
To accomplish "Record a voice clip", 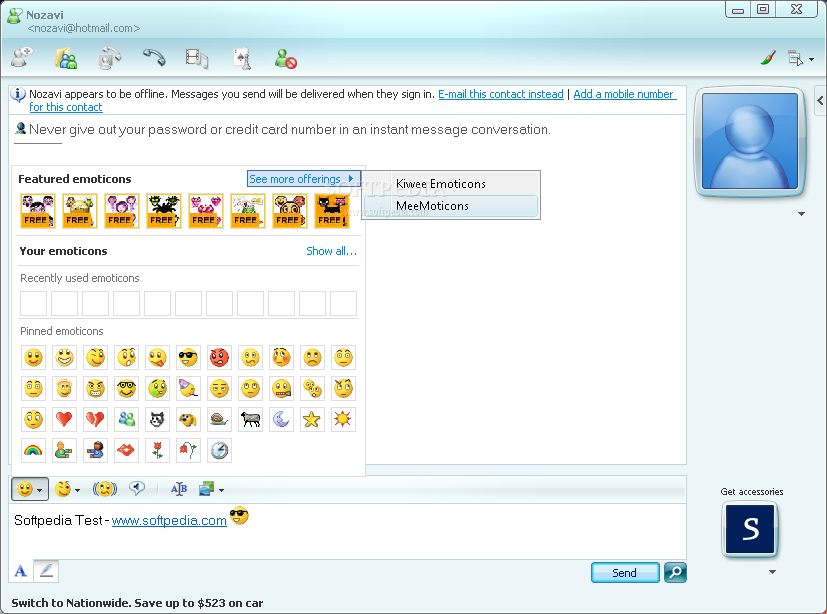I will (x=135, y=489).
